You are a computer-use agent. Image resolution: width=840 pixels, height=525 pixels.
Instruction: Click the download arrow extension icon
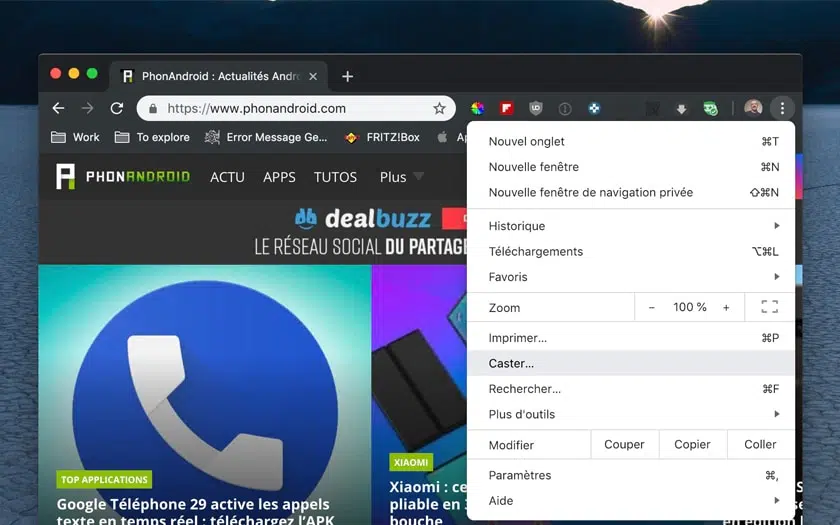click(681, 109)
